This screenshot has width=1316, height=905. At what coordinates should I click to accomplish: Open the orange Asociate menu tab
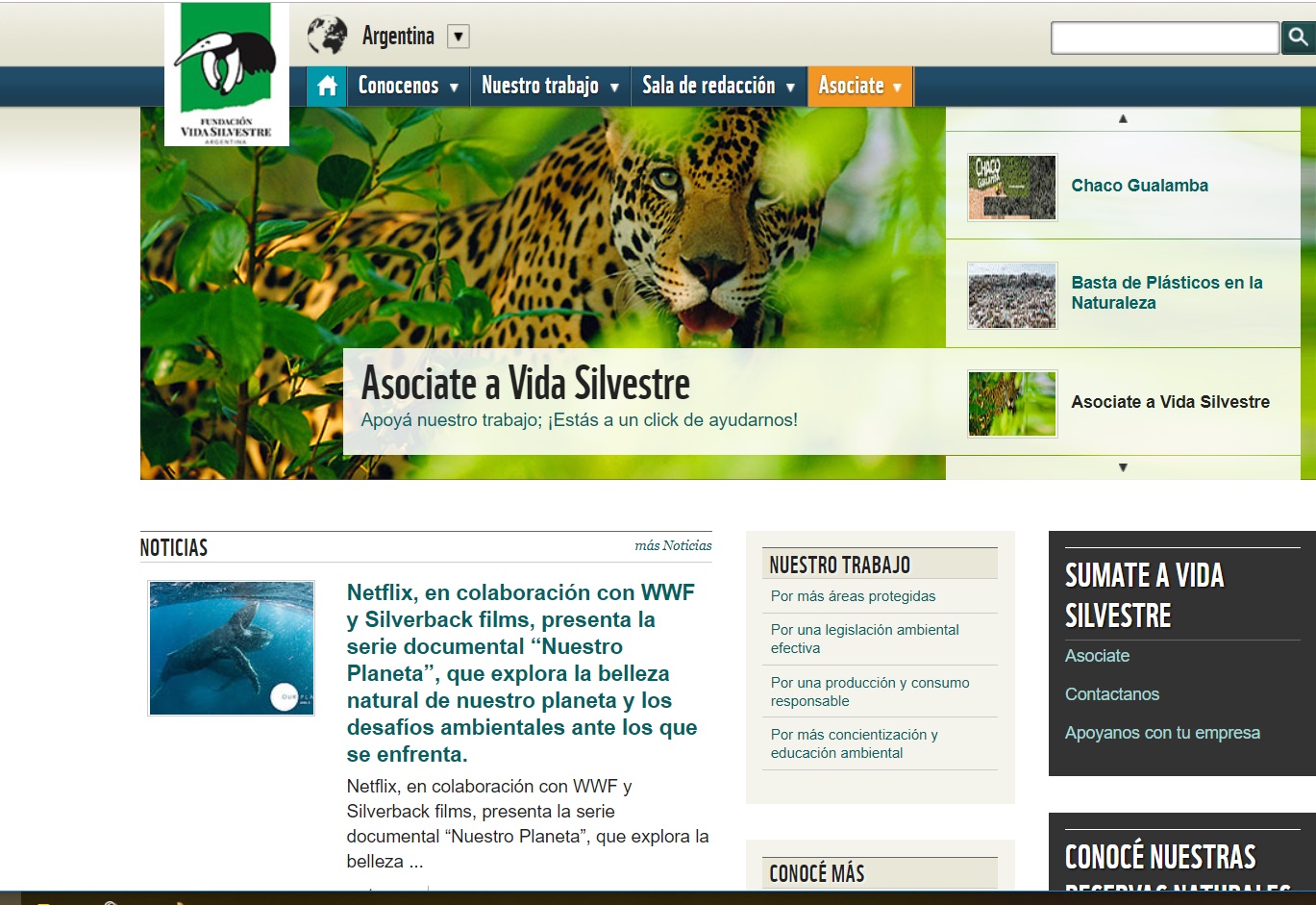[859, 87]
